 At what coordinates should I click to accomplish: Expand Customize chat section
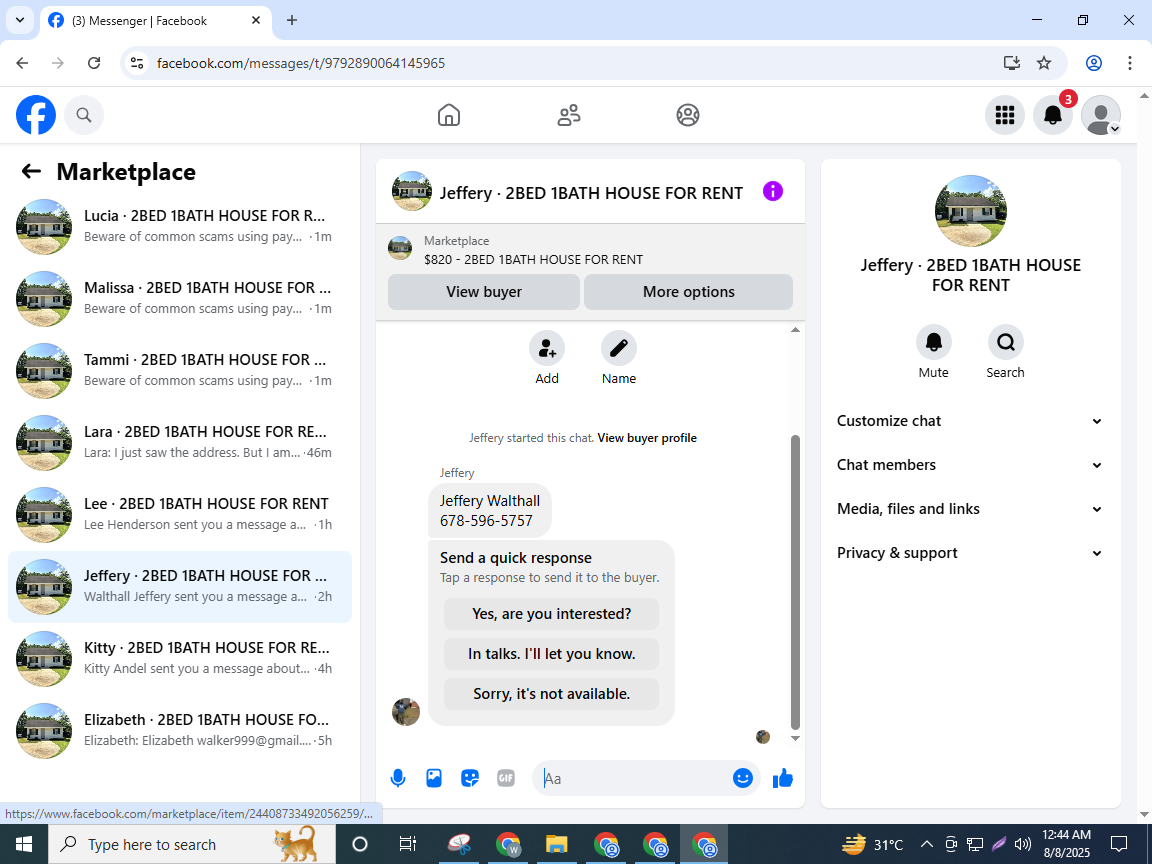tap(971, 421)
